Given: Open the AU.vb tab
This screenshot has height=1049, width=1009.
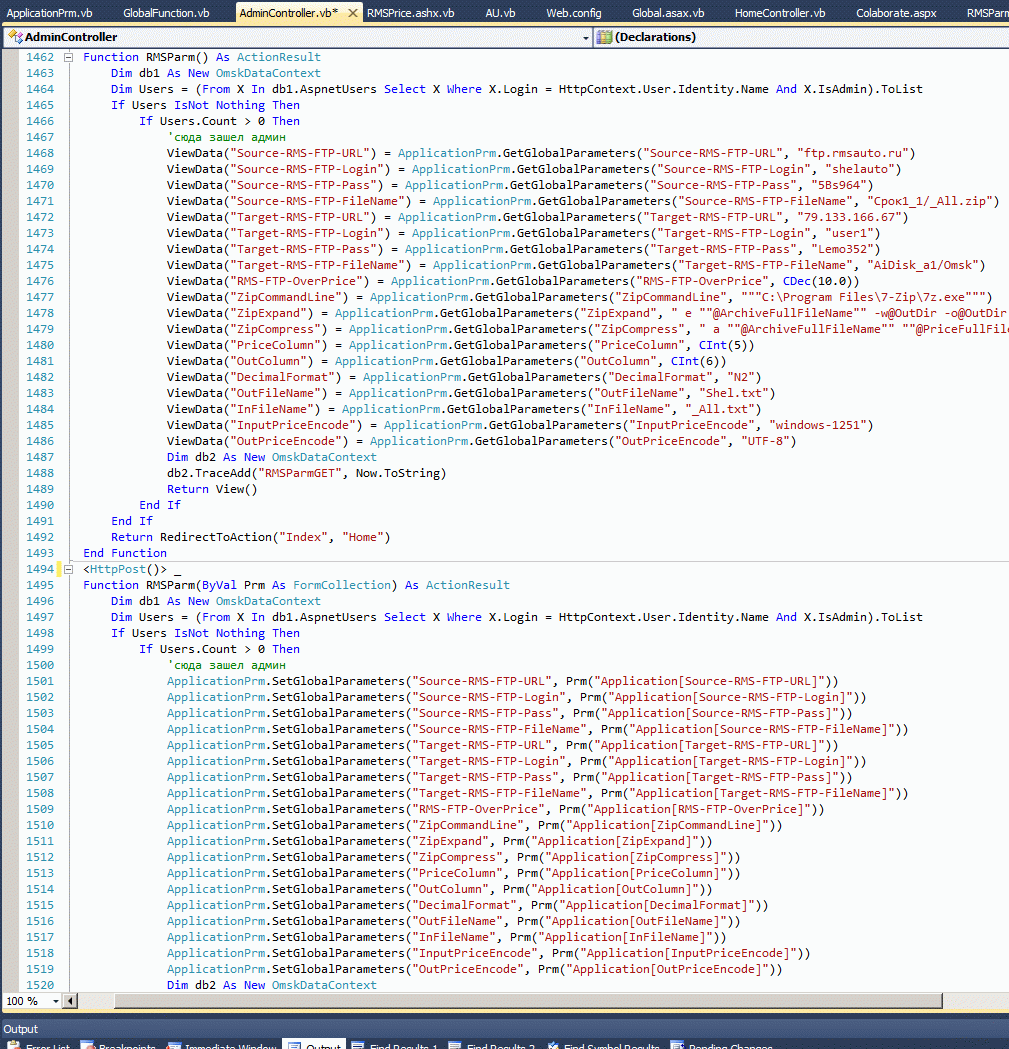Looking at the screenshot, I should 500,13.
